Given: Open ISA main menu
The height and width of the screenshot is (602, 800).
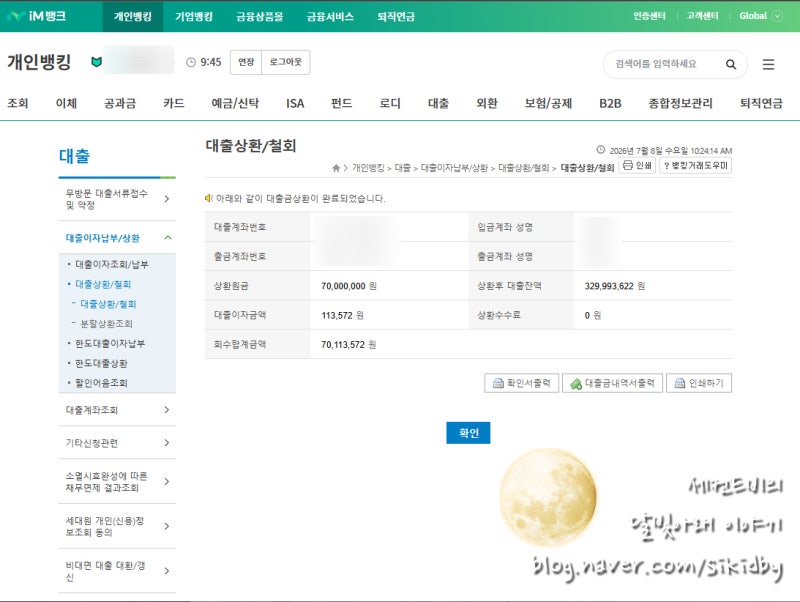Looking at the screenshot, I should 295,103.
